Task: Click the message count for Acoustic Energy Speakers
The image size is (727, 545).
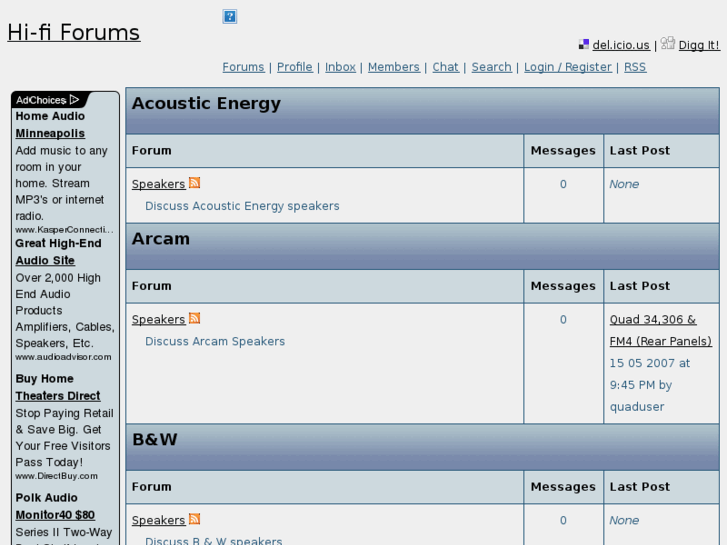Action: [563, 184]
